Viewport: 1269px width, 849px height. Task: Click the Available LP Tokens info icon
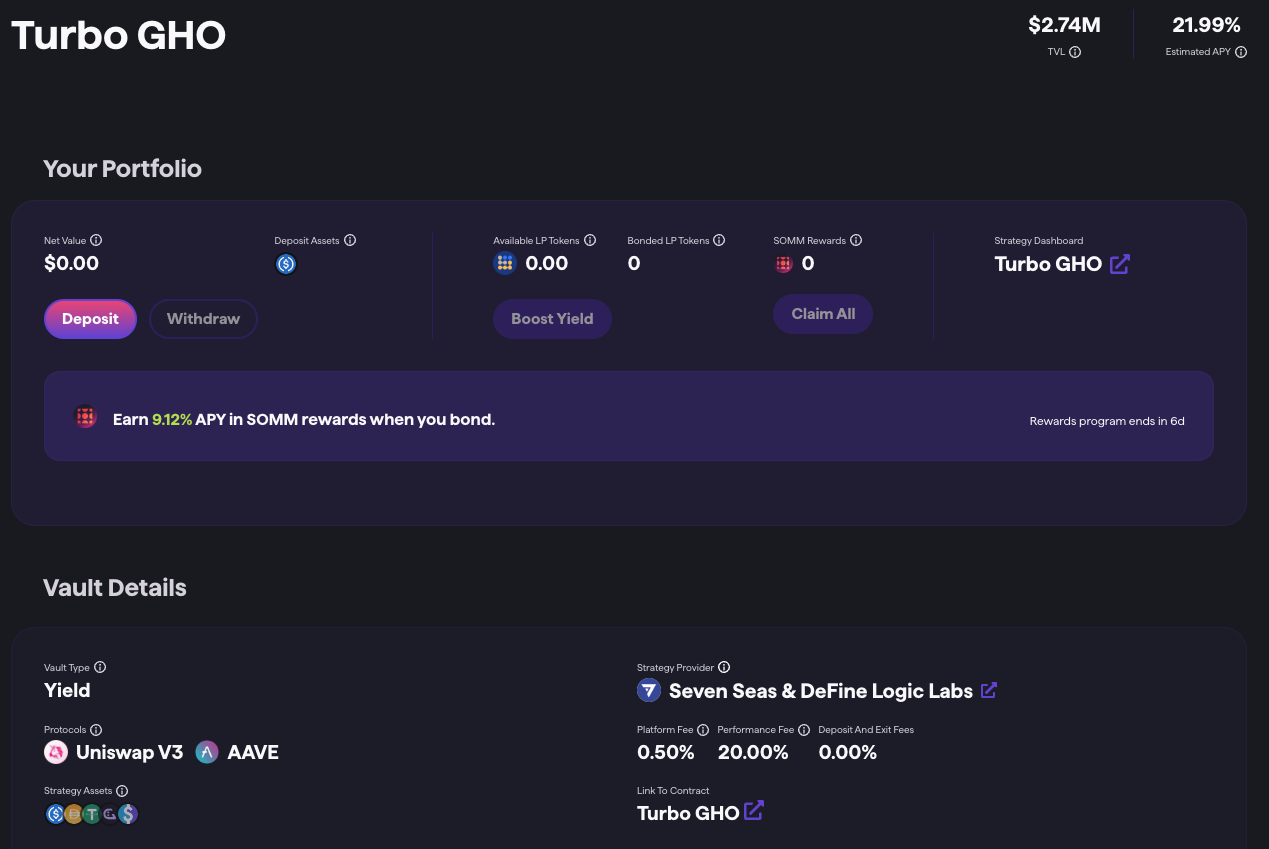tap(590, 240)
